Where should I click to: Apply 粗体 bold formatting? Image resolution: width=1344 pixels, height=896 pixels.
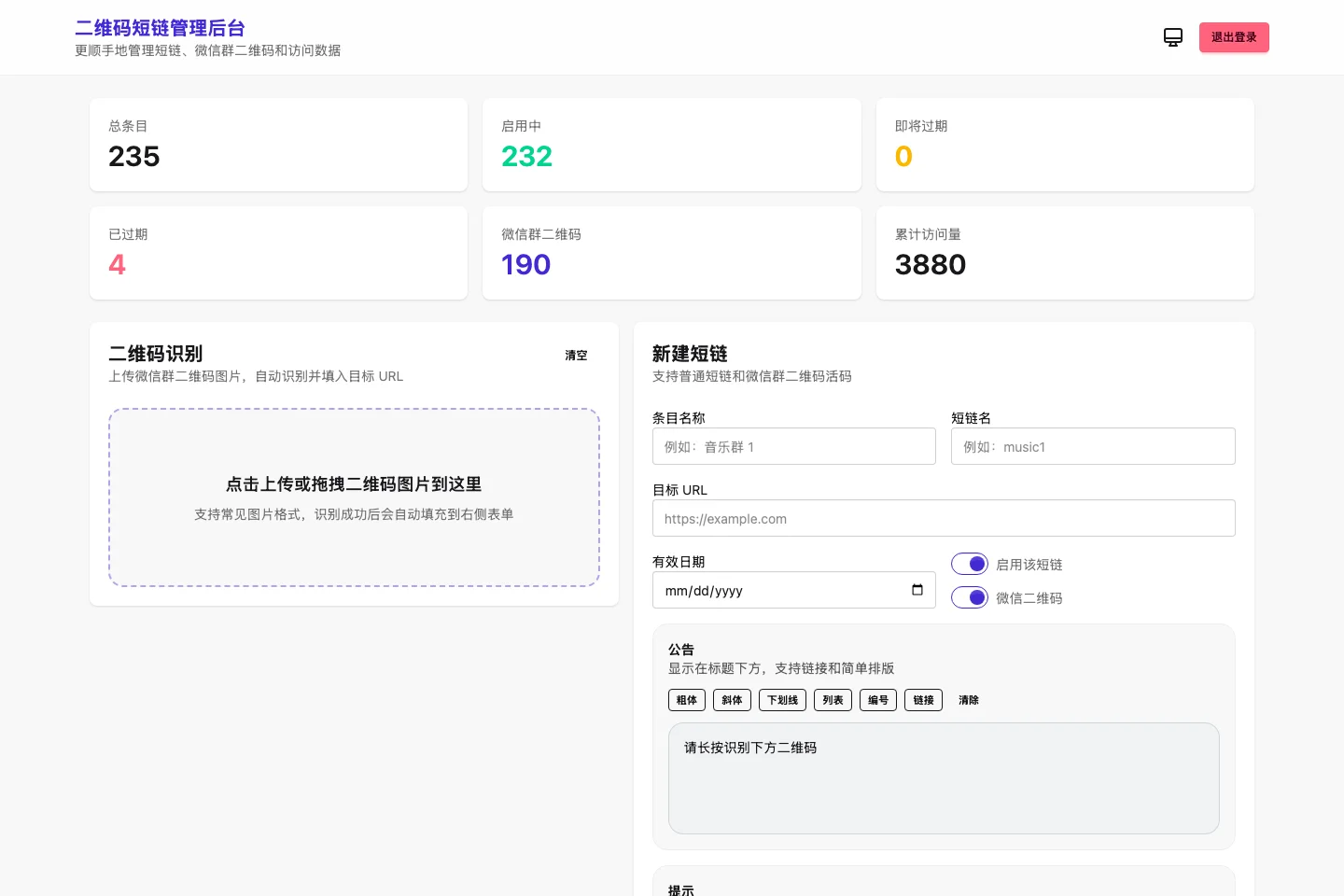pos(687,700)
